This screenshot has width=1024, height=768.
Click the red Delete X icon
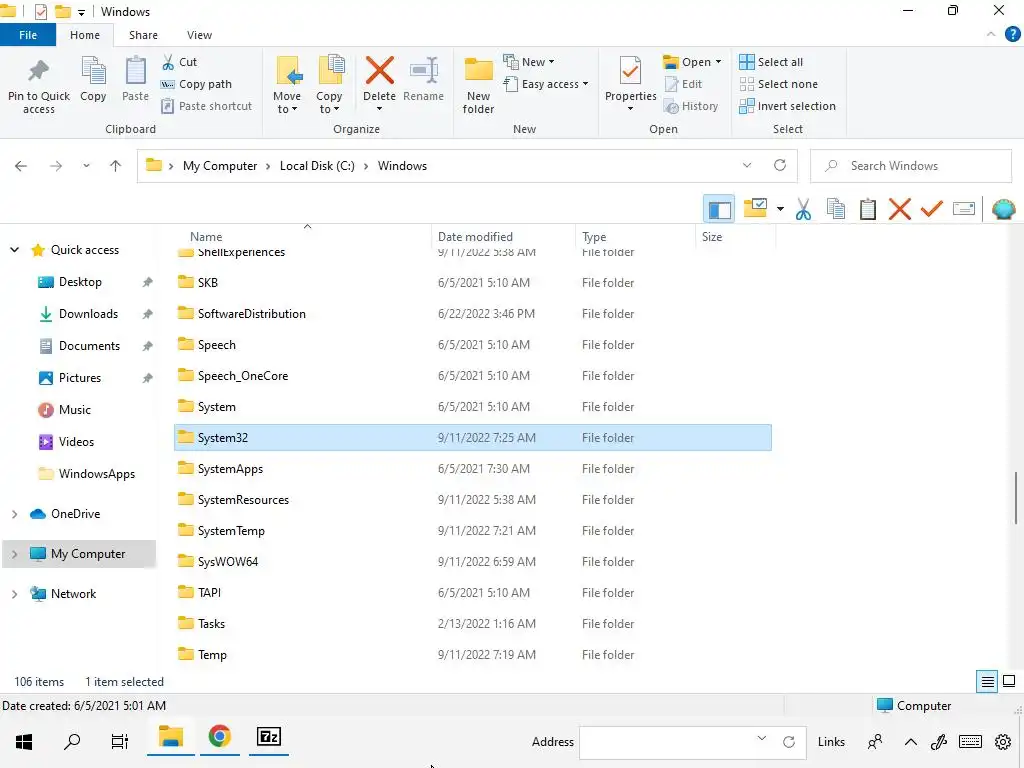[379, 71]
